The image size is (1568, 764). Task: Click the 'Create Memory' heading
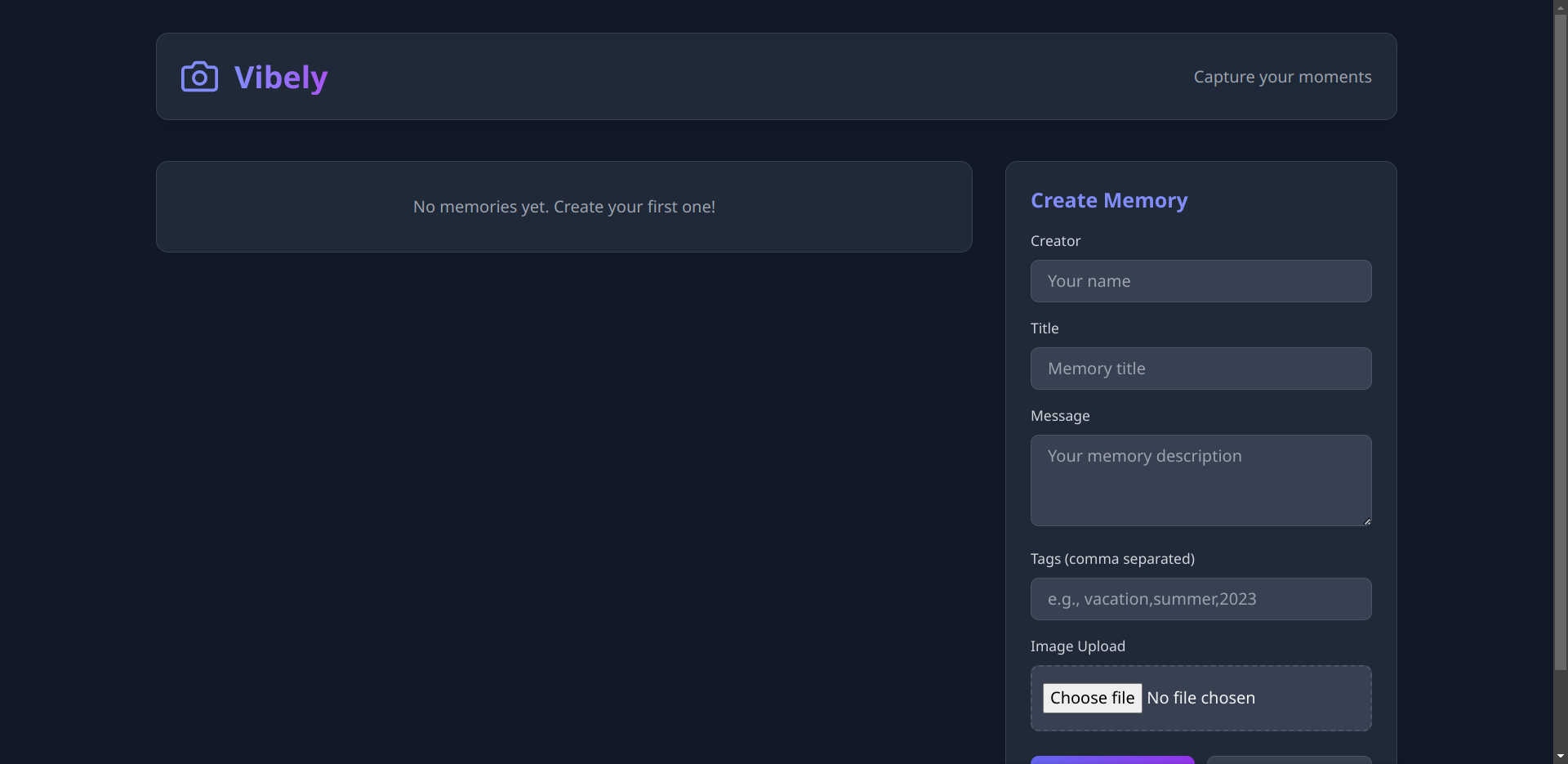coord(1108,200)
